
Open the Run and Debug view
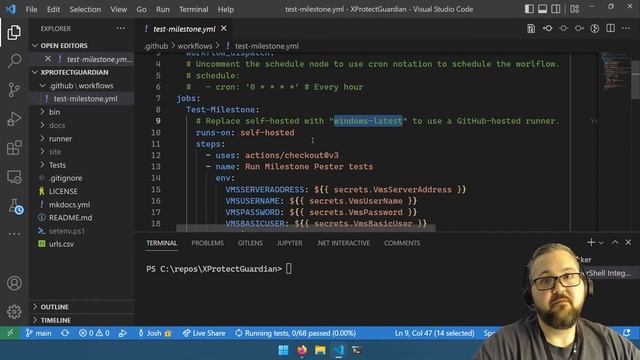(x=14, y=119)
